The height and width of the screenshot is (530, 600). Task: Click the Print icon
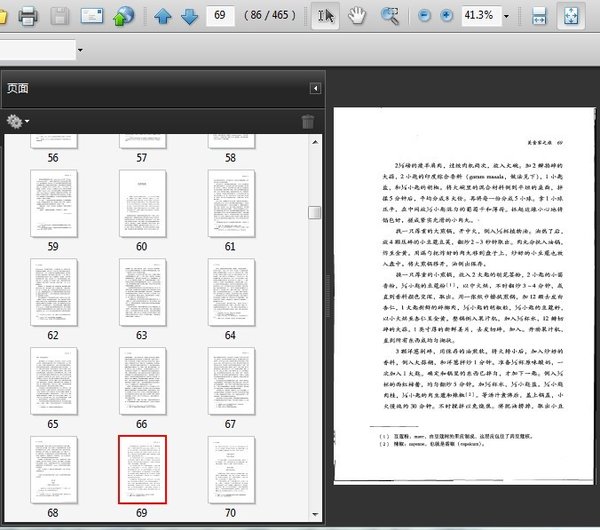28,15
